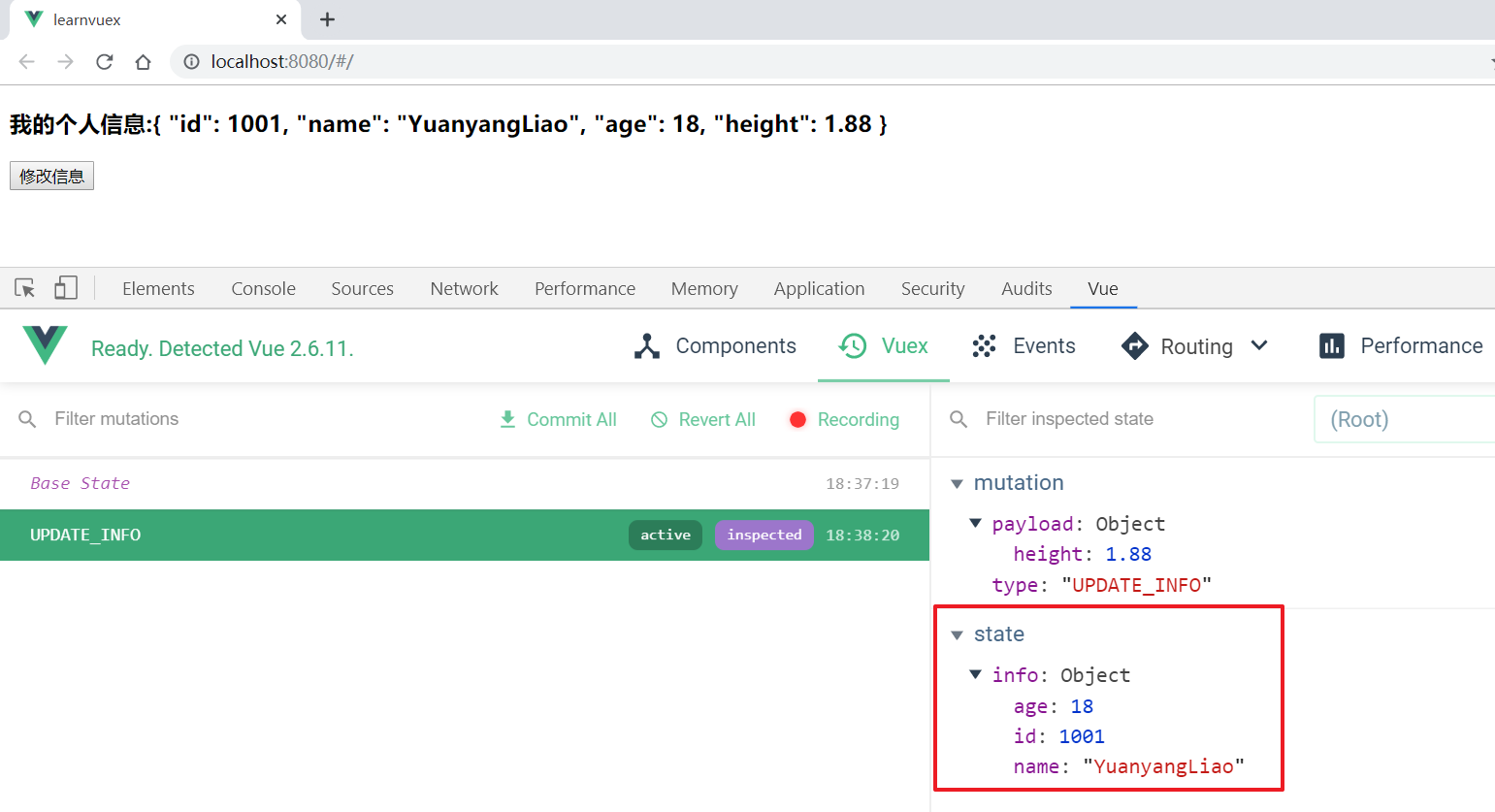This screenshot has height=812, width=1495.
Task: Collapse the mutation section
Action: (958, 483)
